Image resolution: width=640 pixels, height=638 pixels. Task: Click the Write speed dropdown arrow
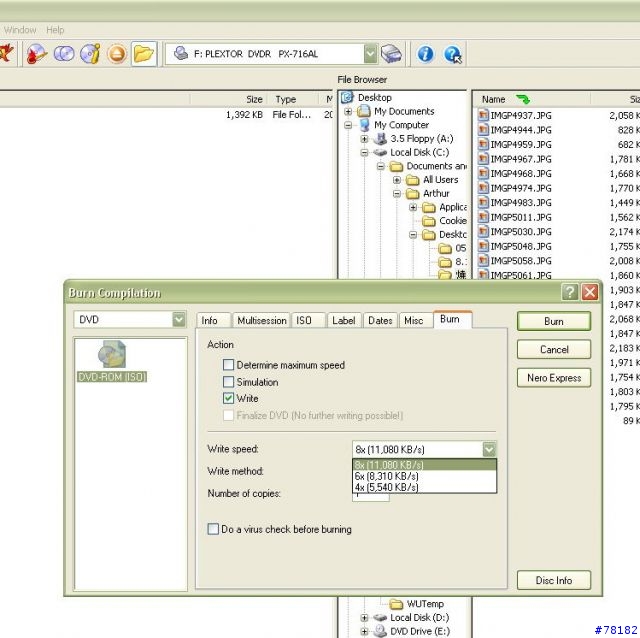[x=489, y=449]
